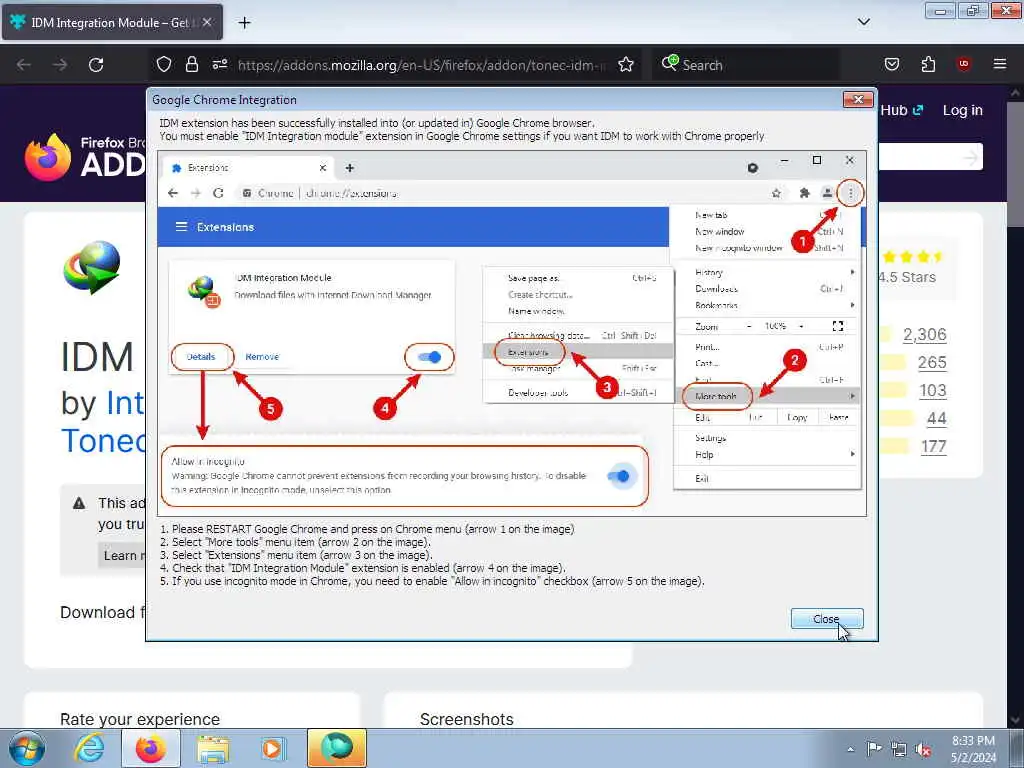Open the site permissions icon in the address bar
Screen dimensions: 1024x768
[x=219, y=64]
